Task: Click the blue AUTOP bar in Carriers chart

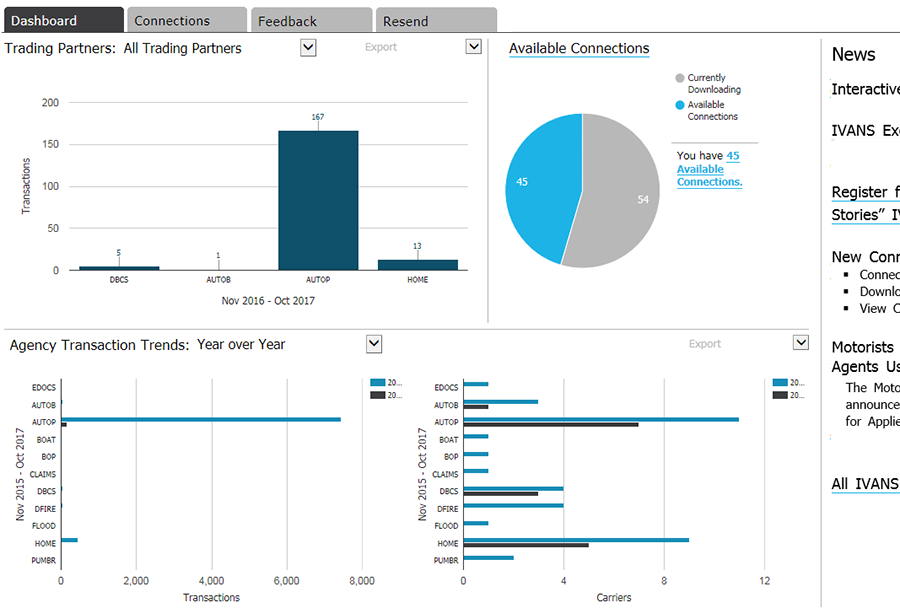Action: (x=600, y=419)
